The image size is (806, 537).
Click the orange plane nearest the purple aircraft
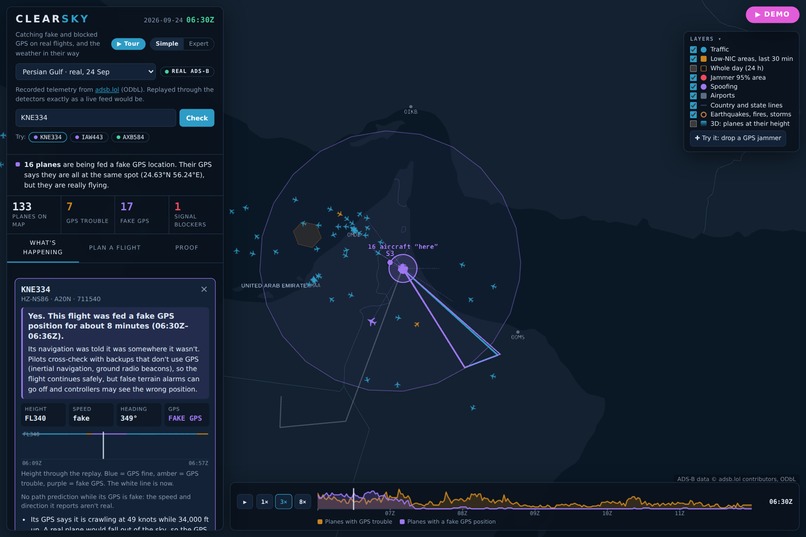[x=416, y=324]
